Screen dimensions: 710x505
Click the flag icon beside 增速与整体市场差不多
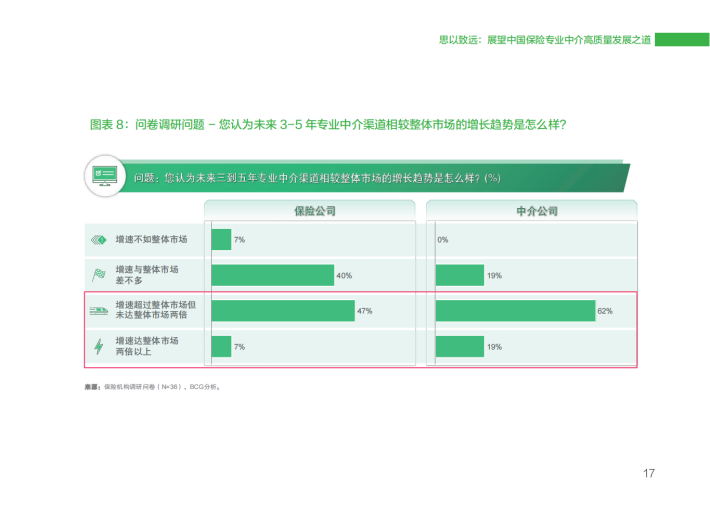point(98,275)
